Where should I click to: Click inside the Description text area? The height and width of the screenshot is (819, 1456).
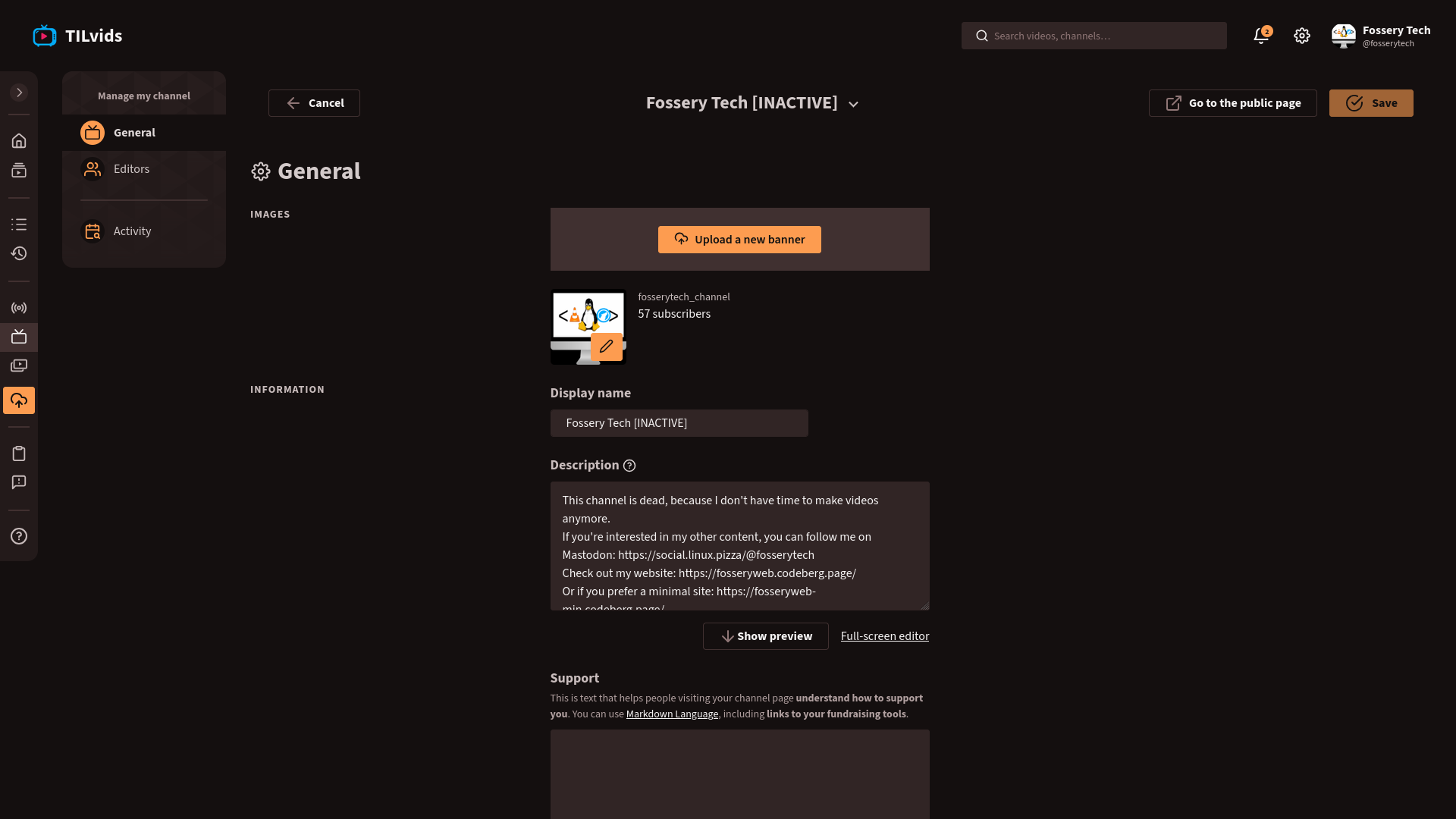coord(739,546)
